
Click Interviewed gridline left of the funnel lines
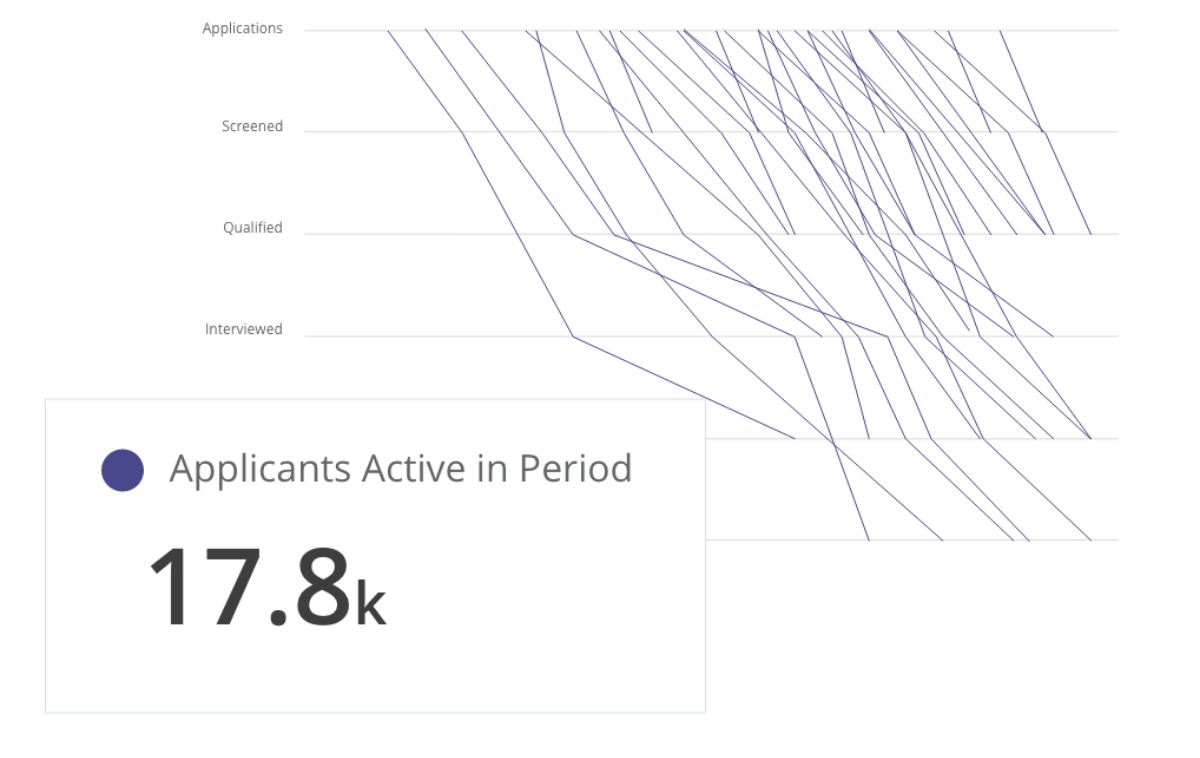point(435,336)
